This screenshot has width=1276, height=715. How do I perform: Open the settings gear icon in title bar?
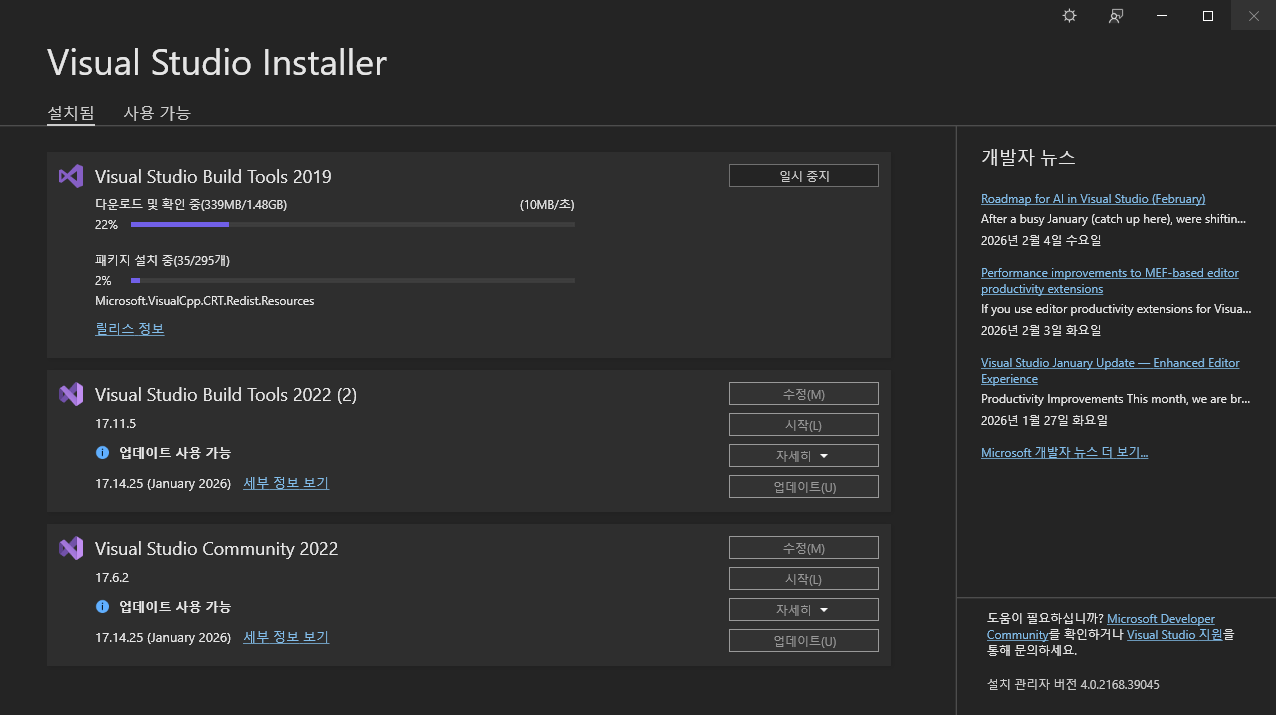tap(1069, 16)
